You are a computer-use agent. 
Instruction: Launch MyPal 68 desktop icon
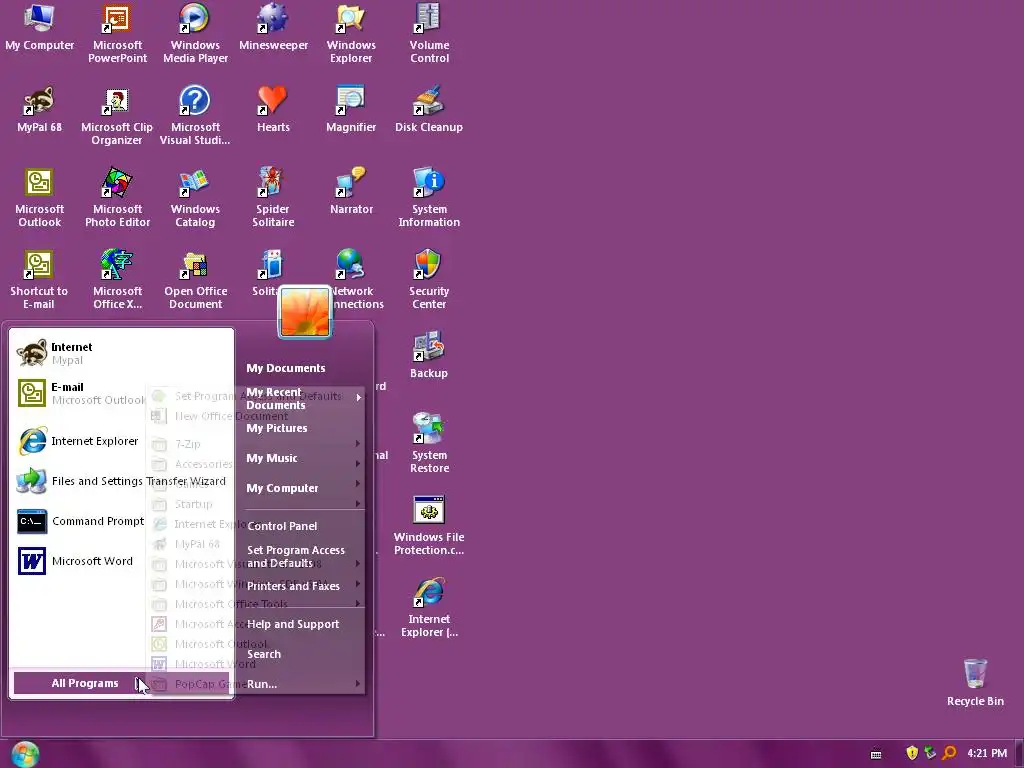click(39, 108)
